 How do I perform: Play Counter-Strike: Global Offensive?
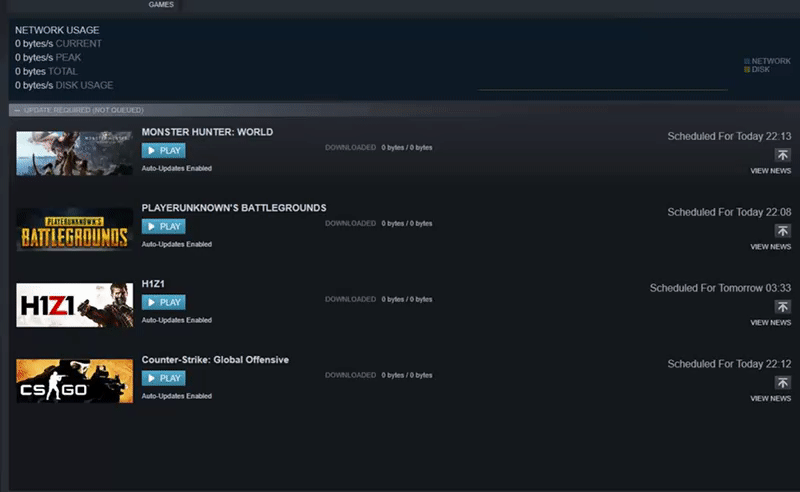tap(164, 378)
